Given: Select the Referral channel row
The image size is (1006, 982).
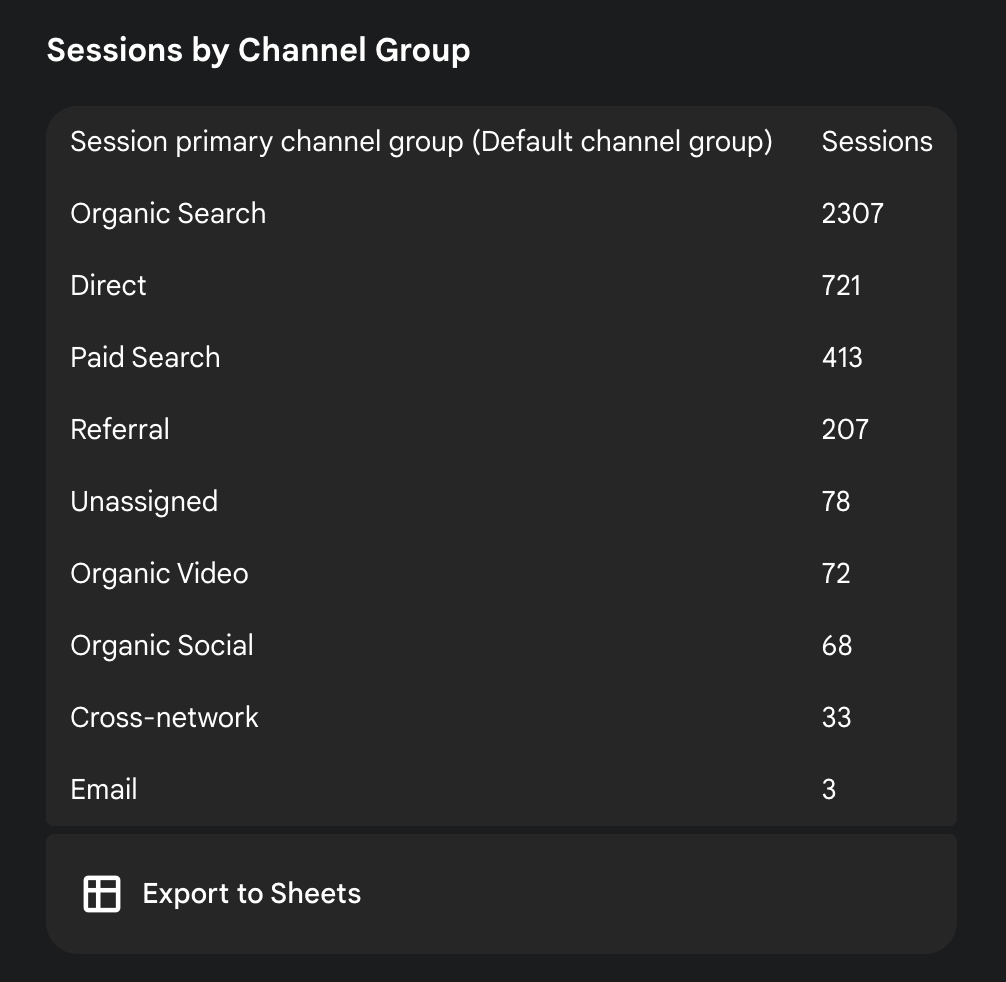Looking at the screenshot, I should (119, 429).
